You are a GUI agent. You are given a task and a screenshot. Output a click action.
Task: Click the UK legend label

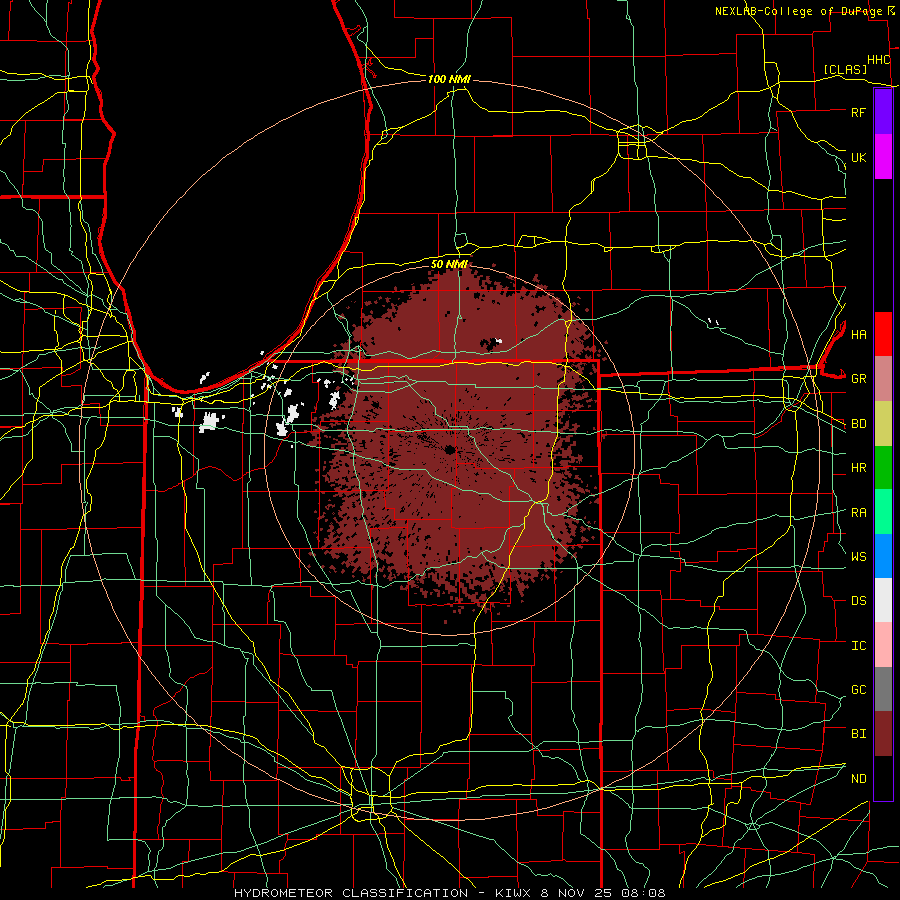pos(858,157)
